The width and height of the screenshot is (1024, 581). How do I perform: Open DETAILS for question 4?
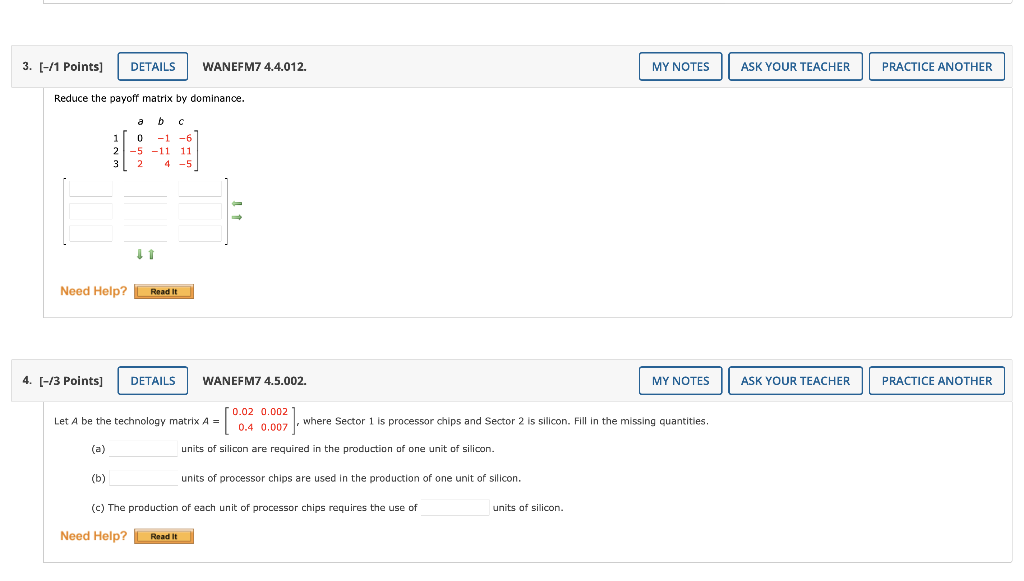pyautogui.click(x=152, y=380)
